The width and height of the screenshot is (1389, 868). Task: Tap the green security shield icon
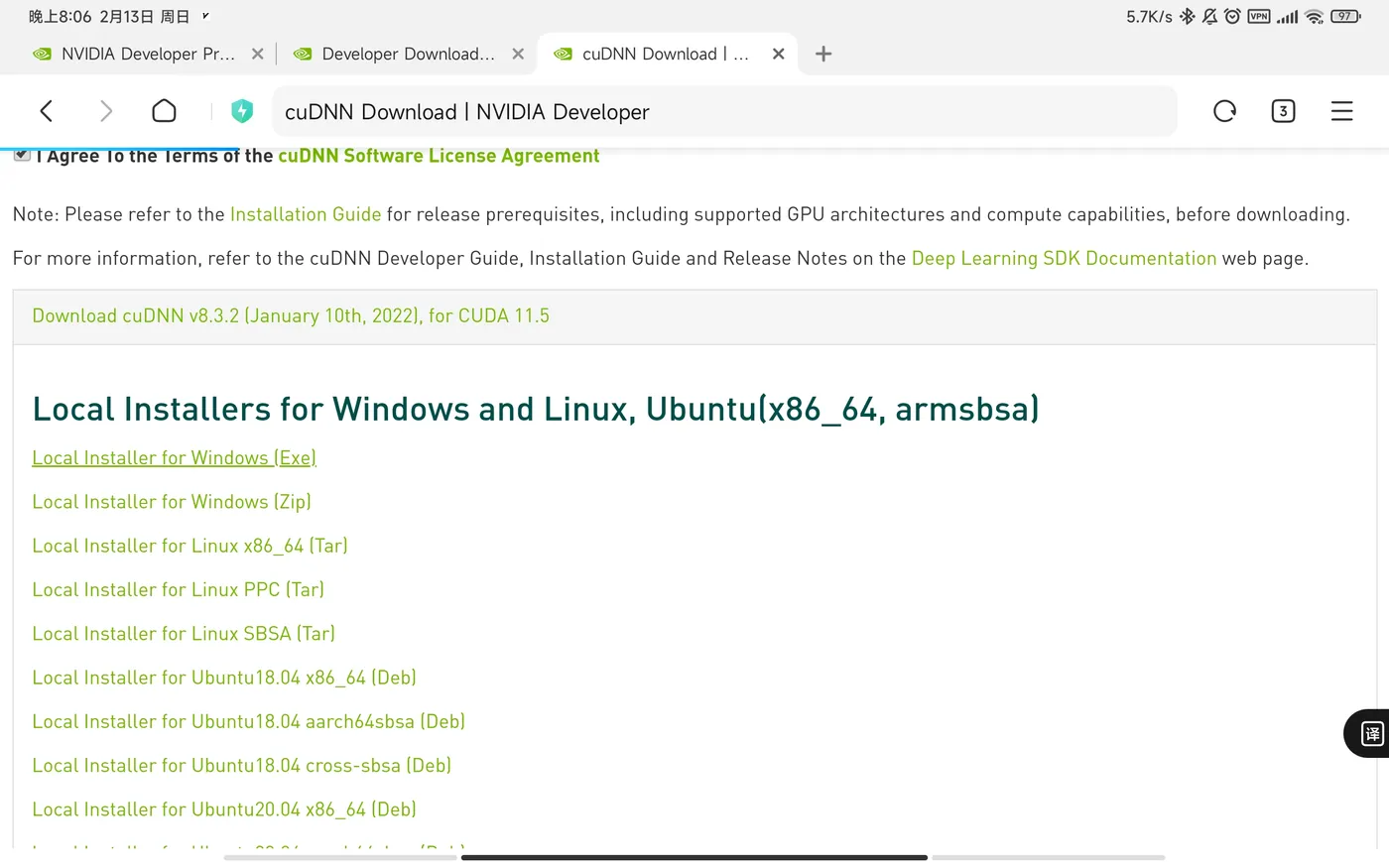coord(242,111)
